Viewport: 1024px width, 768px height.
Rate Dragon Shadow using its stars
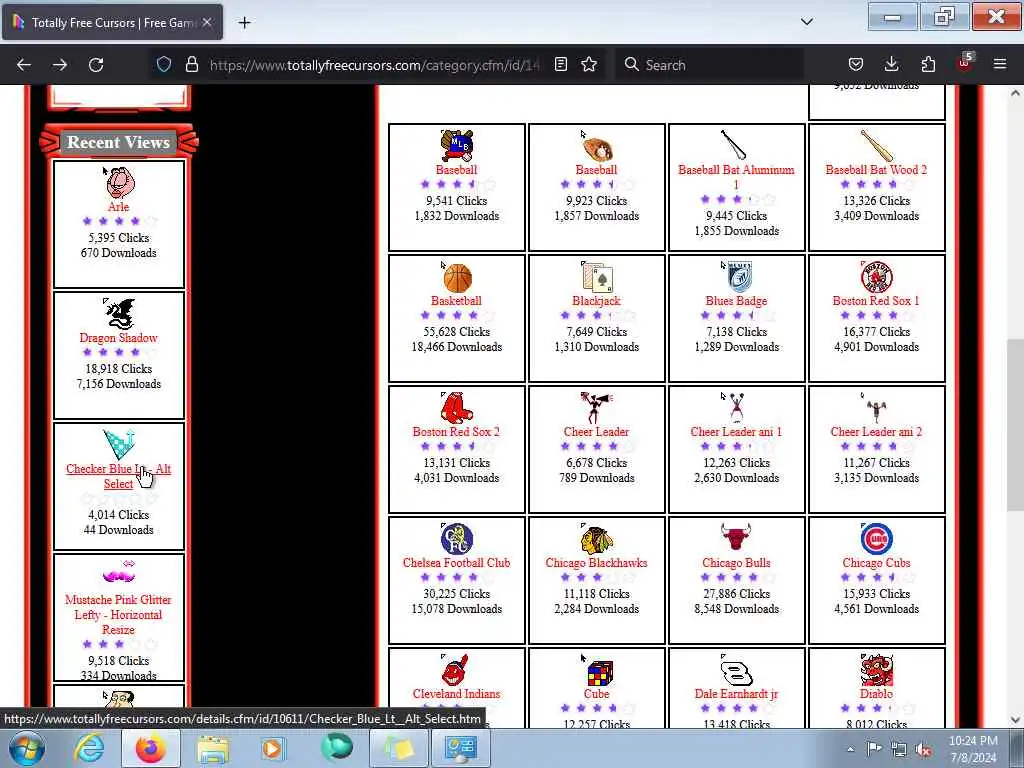pyautogui.click(x=119, y=353)
